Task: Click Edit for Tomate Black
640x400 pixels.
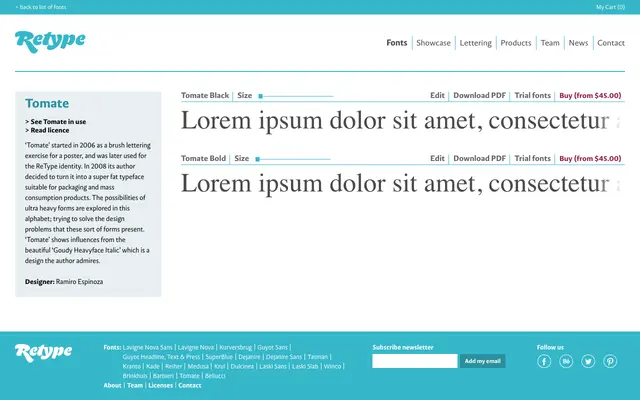Action: click(437, 96)
